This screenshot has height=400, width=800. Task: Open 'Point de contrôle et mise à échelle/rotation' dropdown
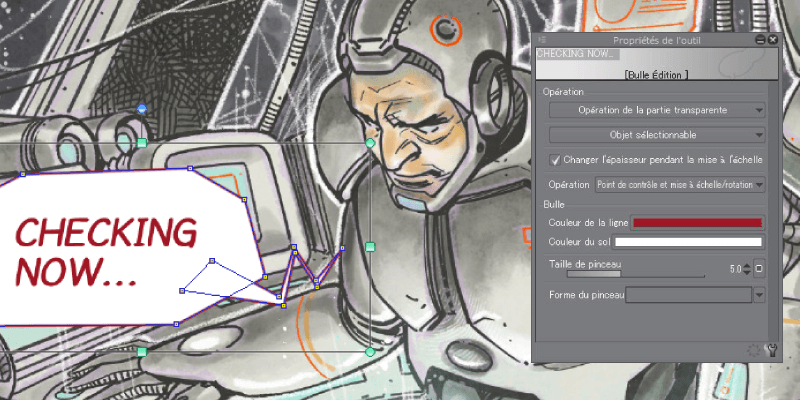[x=680, y=185]
